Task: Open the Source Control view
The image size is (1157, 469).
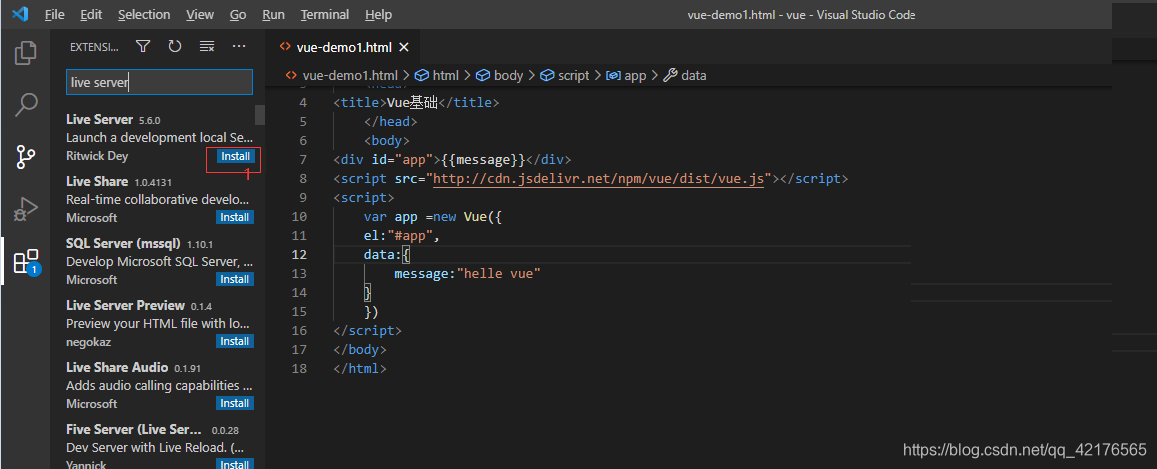Action: click(x=26, y=157)
